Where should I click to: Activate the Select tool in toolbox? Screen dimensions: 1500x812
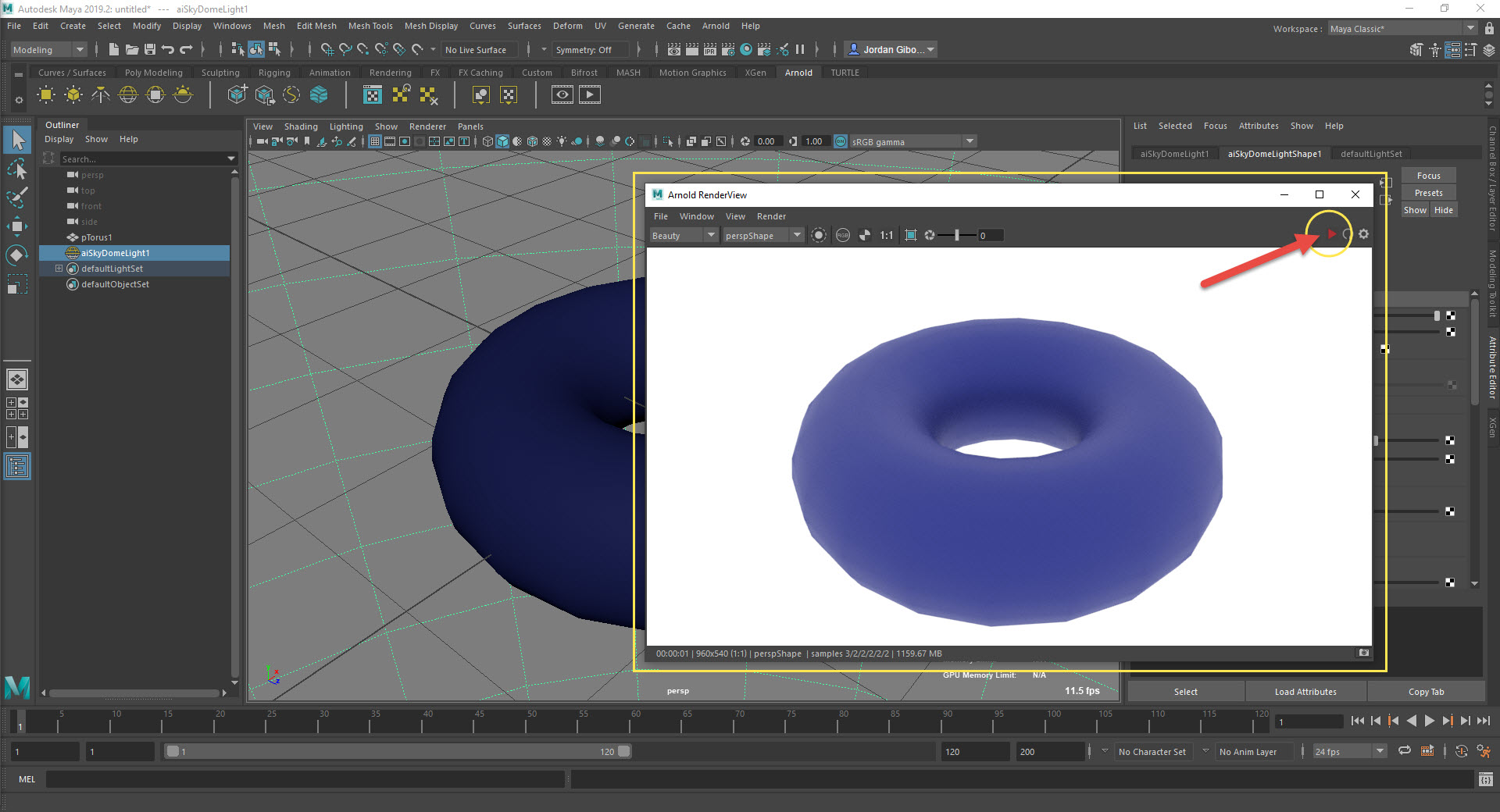pos(17,141)
